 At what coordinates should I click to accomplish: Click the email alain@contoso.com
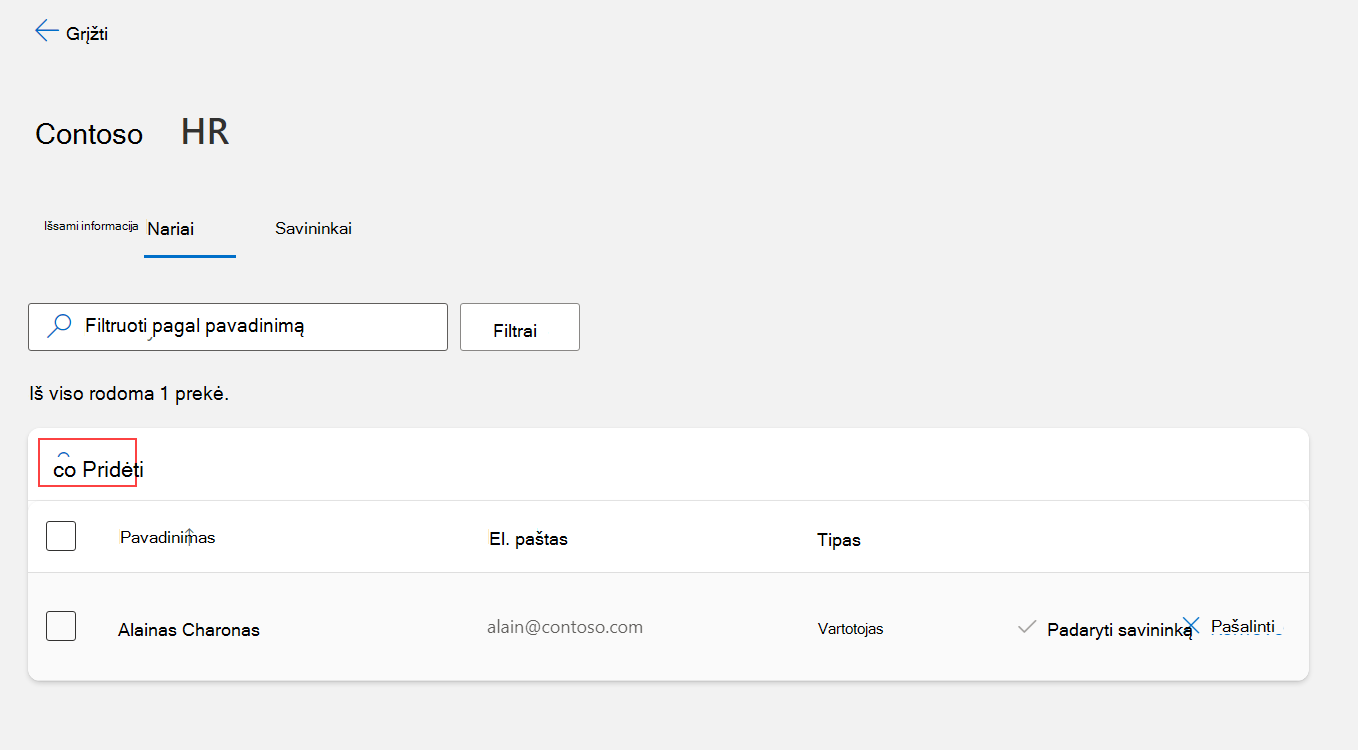click(565, 627)
